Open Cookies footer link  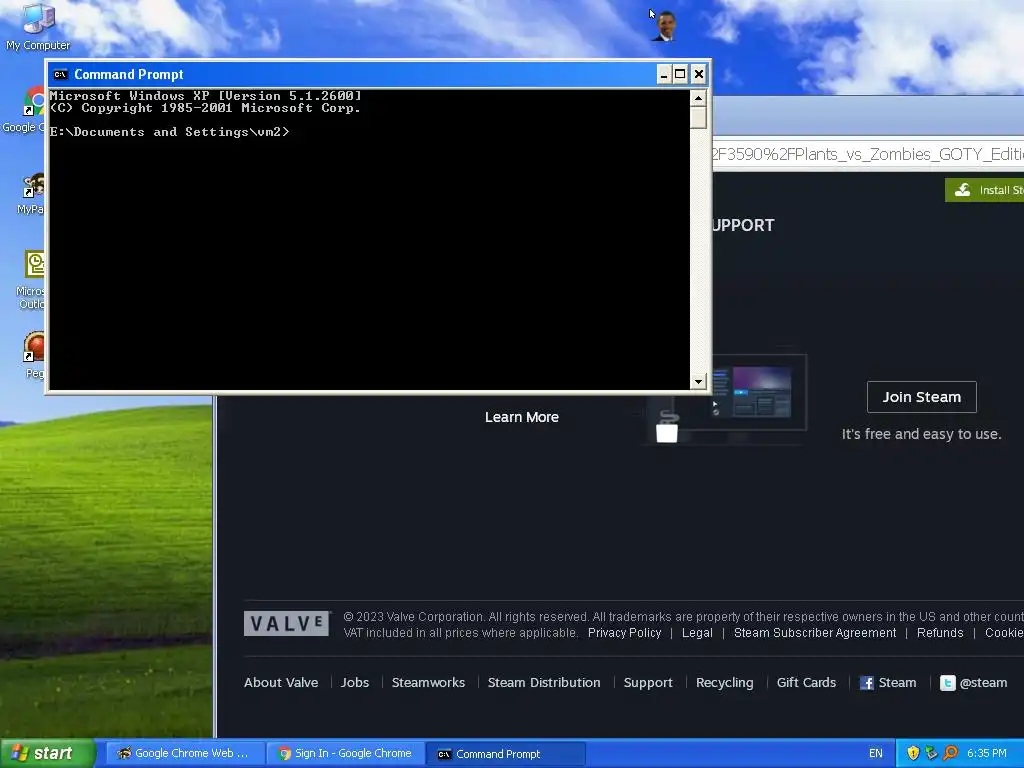coord(1004,633)
